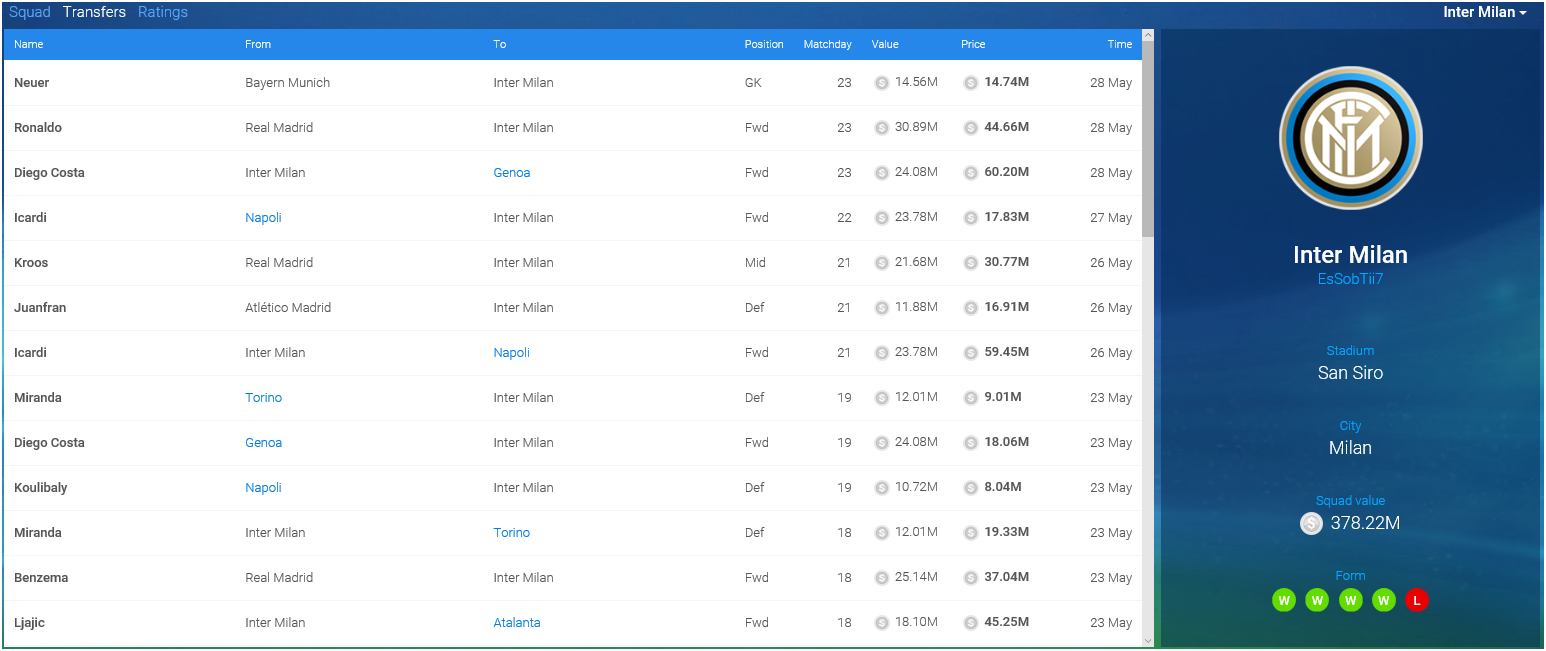Sort by the To column header

pyautogui.click(x=500, y=44)
